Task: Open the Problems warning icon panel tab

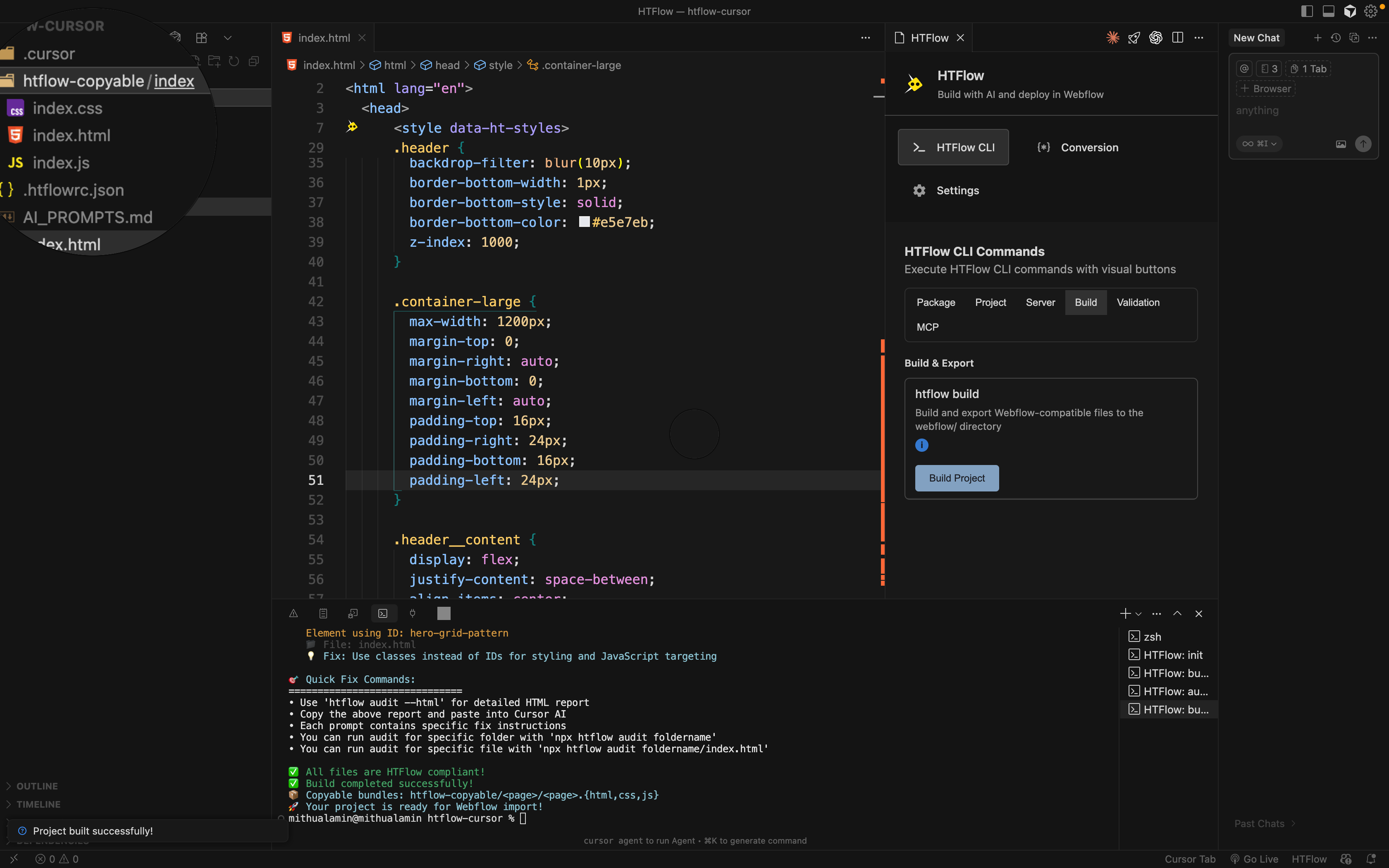Action: [293, 614]
